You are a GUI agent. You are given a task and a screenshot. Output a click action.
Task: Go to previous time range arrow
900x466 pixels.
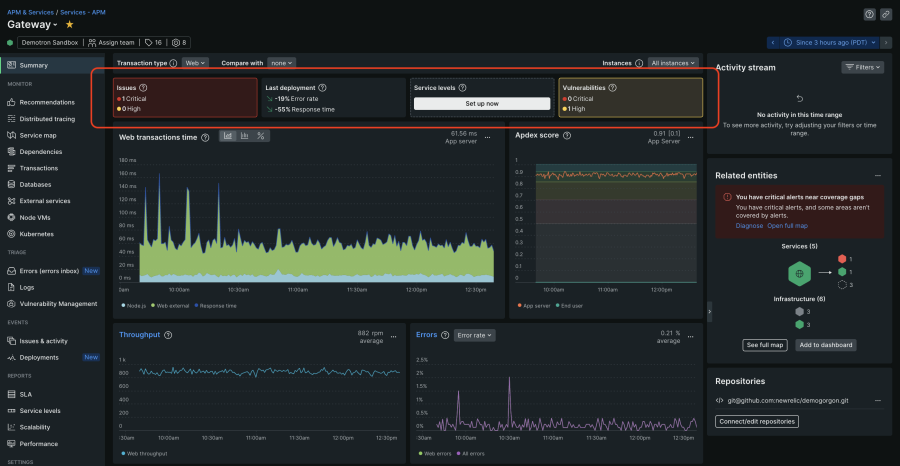pyautogui.click(x=773, y=42)
